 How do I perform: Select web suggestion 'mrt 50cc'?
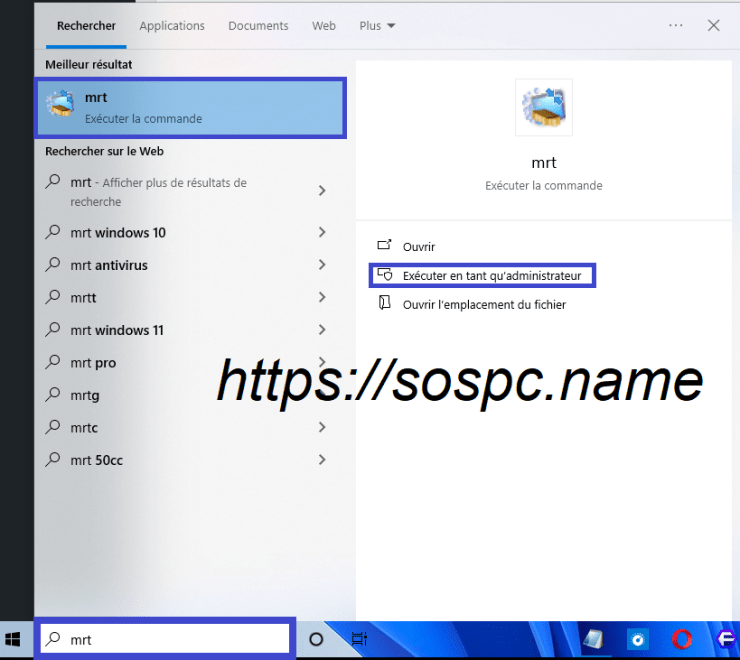[97, 460]
